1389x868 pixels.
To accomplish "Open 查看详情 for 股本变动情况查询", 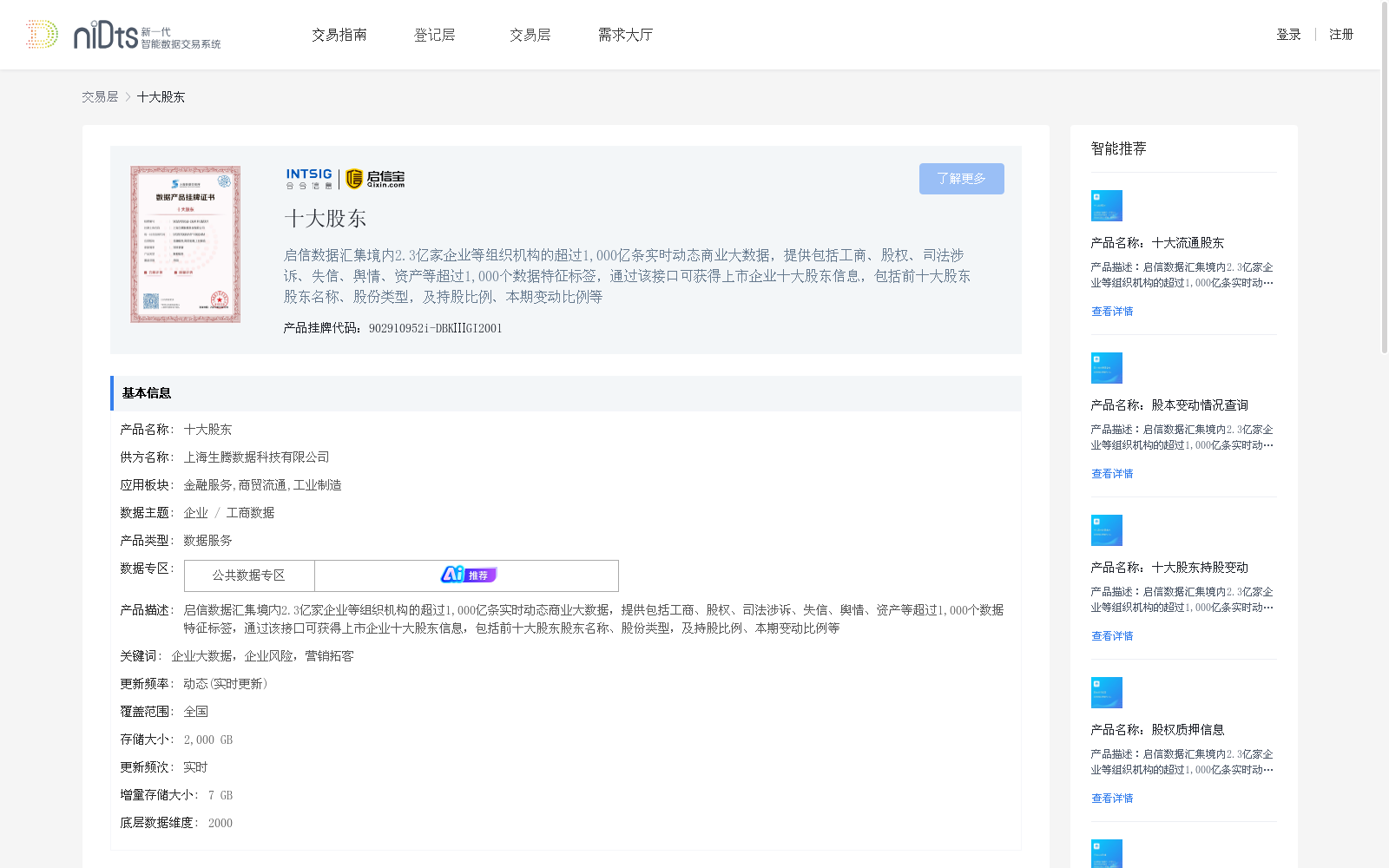I will coord(1112,474).
